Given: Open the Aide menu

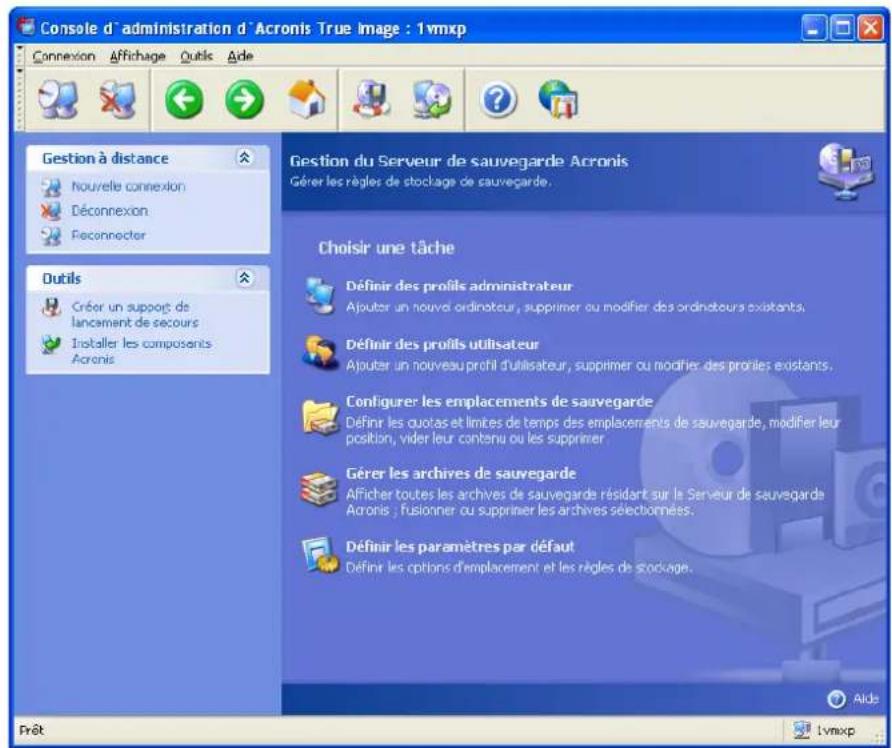Looking at the screenshot, I should (x=240, y=56).
